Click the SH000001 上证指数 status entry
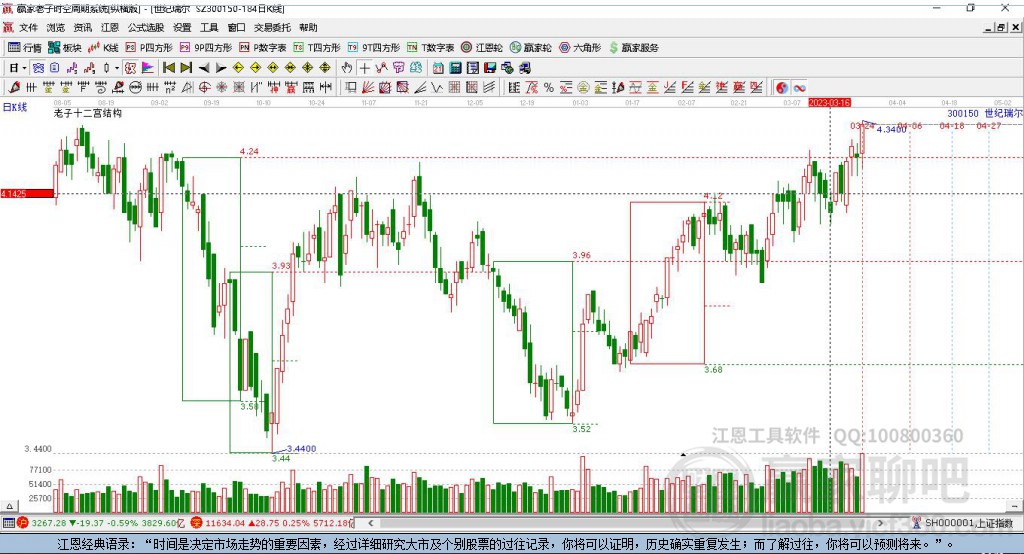Viewport: 1024px width, 554px height. pos(968,523)
